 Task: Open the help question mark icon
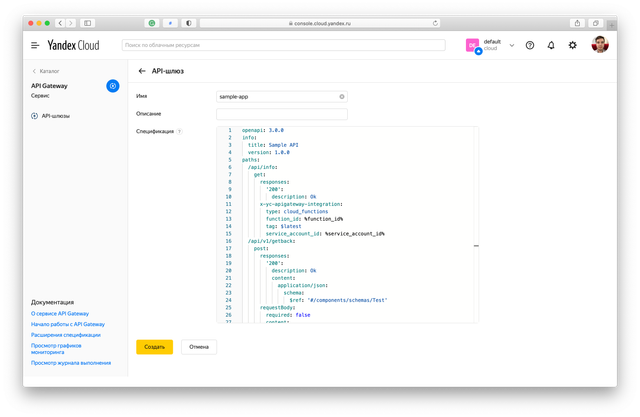tap(530, 45)
